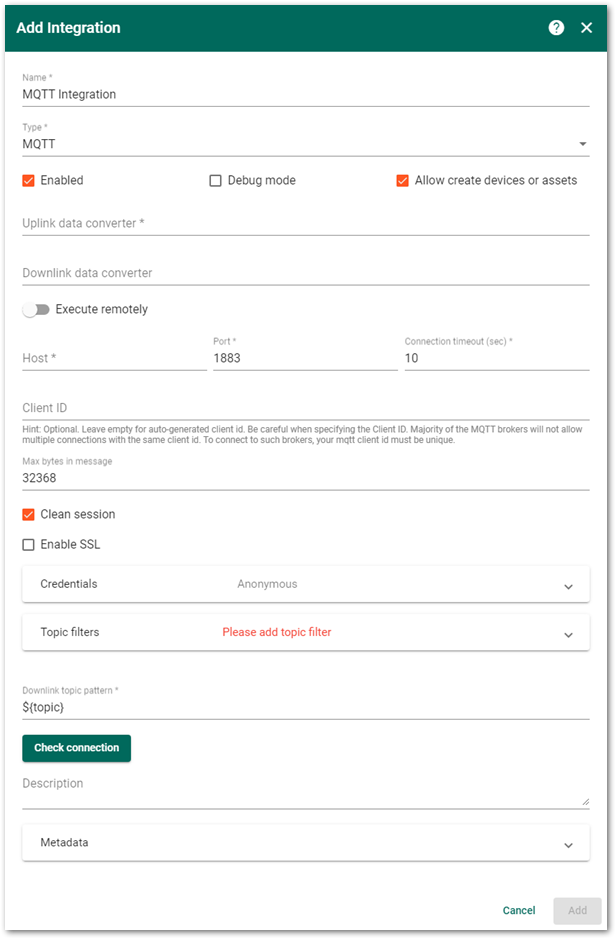Uncheck the Clean session option

tap(29, 514)
